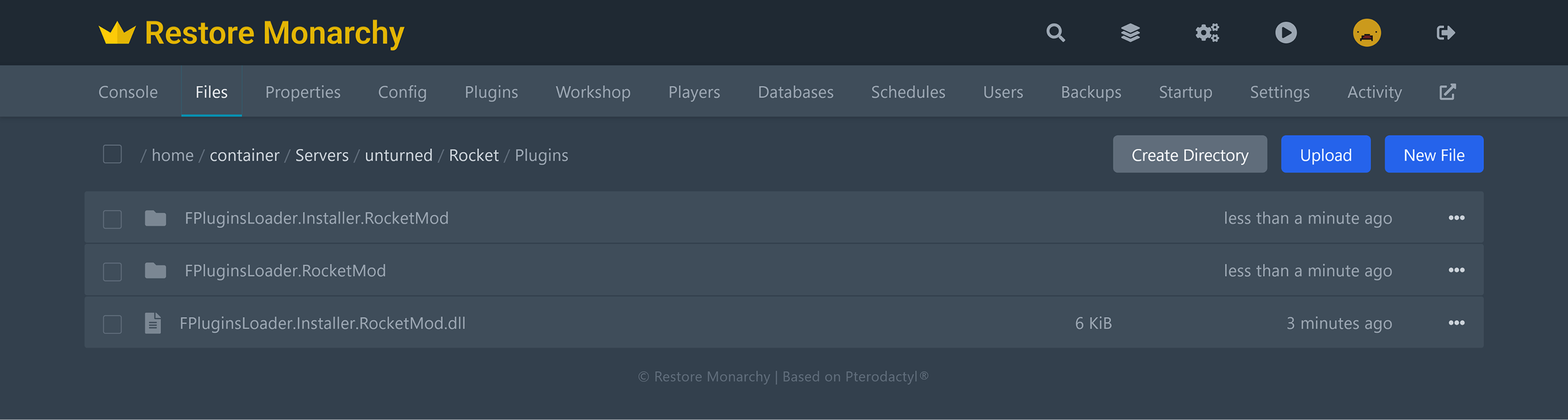This screenshot has height=420, width=1568.
Task: Go to the Config tab
Action: pos(402,92)
